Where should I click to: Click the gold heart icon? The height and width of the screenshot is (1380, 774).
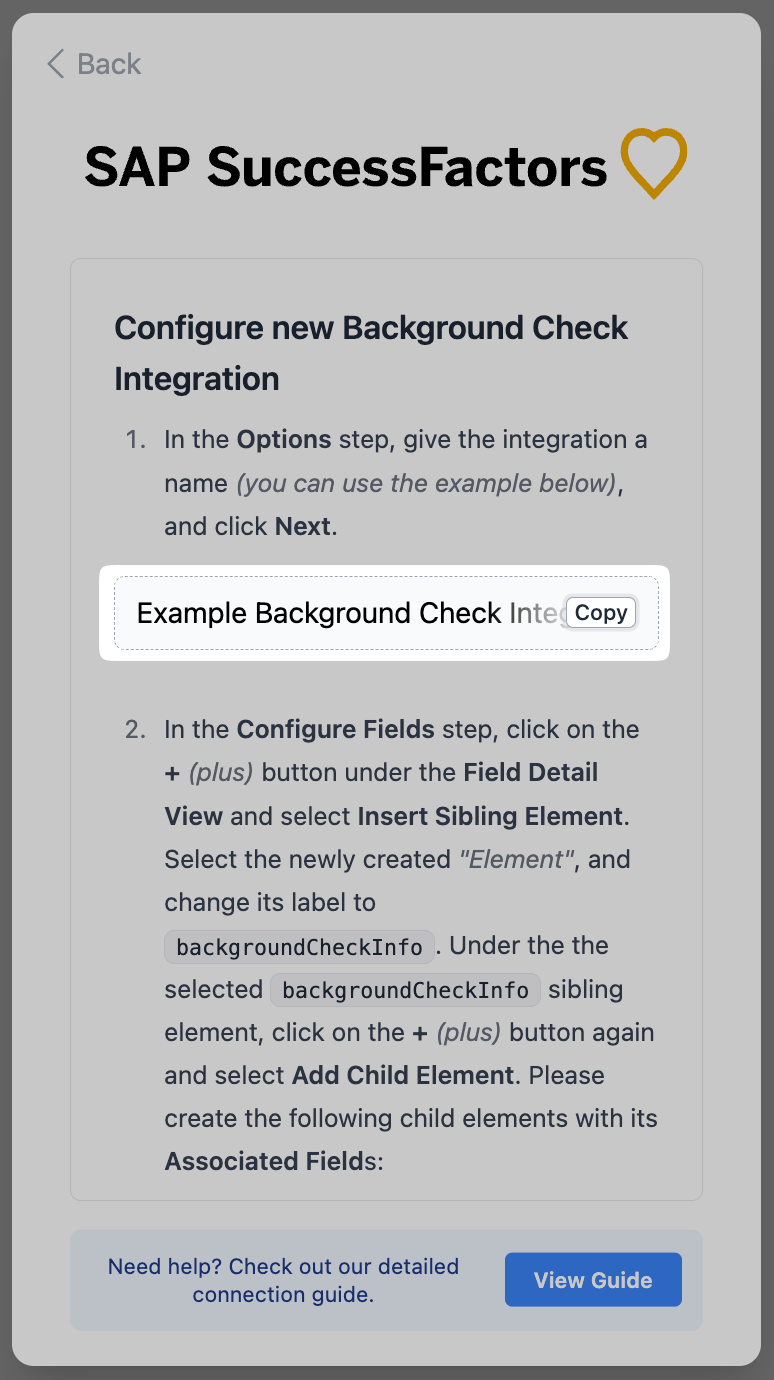click(653, 162)
